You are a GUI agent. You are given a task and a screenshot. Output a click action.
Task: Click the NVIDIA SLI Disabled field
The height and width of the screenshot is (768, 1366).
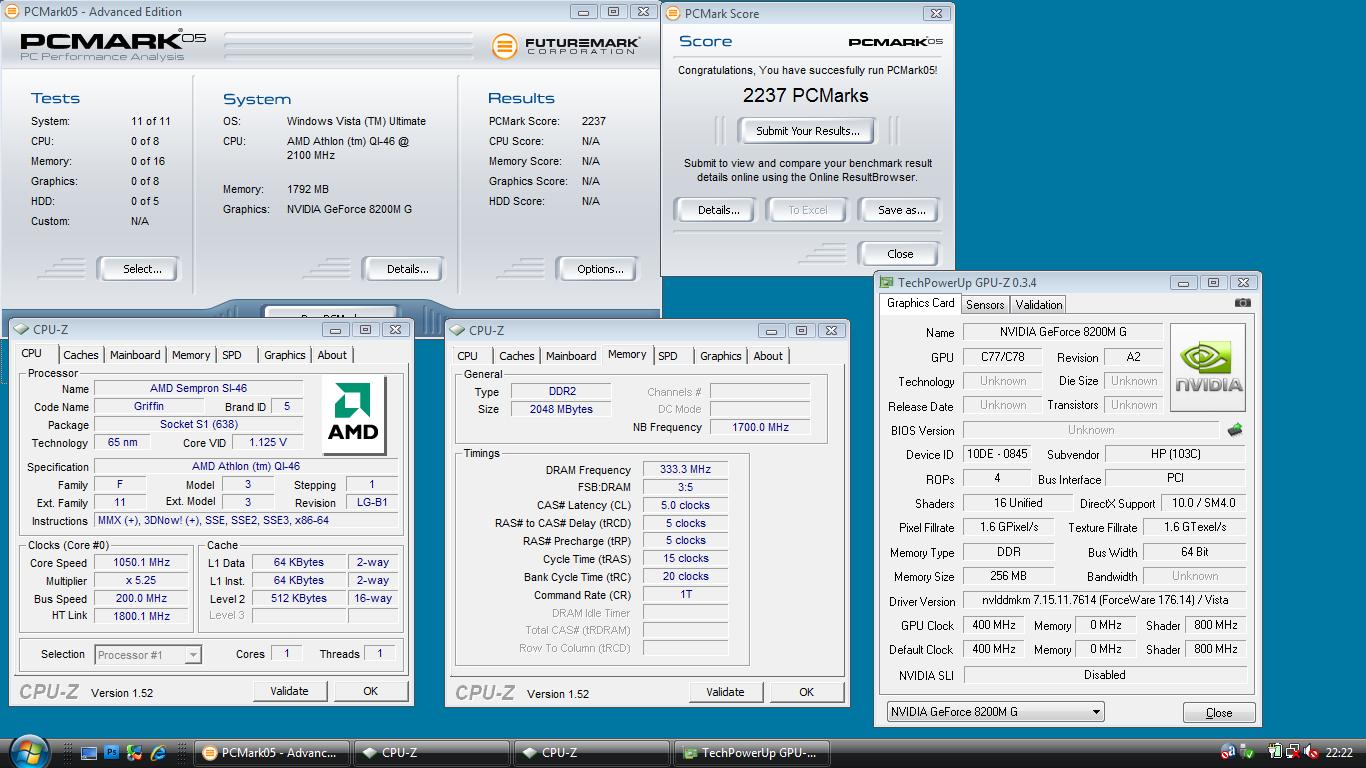pos(1105,675)
